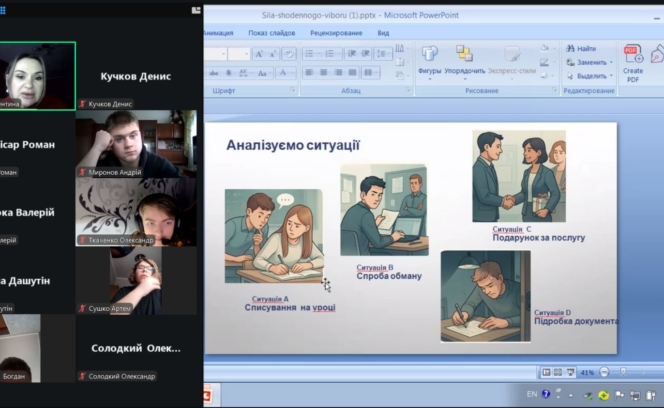The width and height of the screenshot is (664, 408).
Task: Click the zoom slider in status bar
Action: pyautogui.click(x=622, y=372)
